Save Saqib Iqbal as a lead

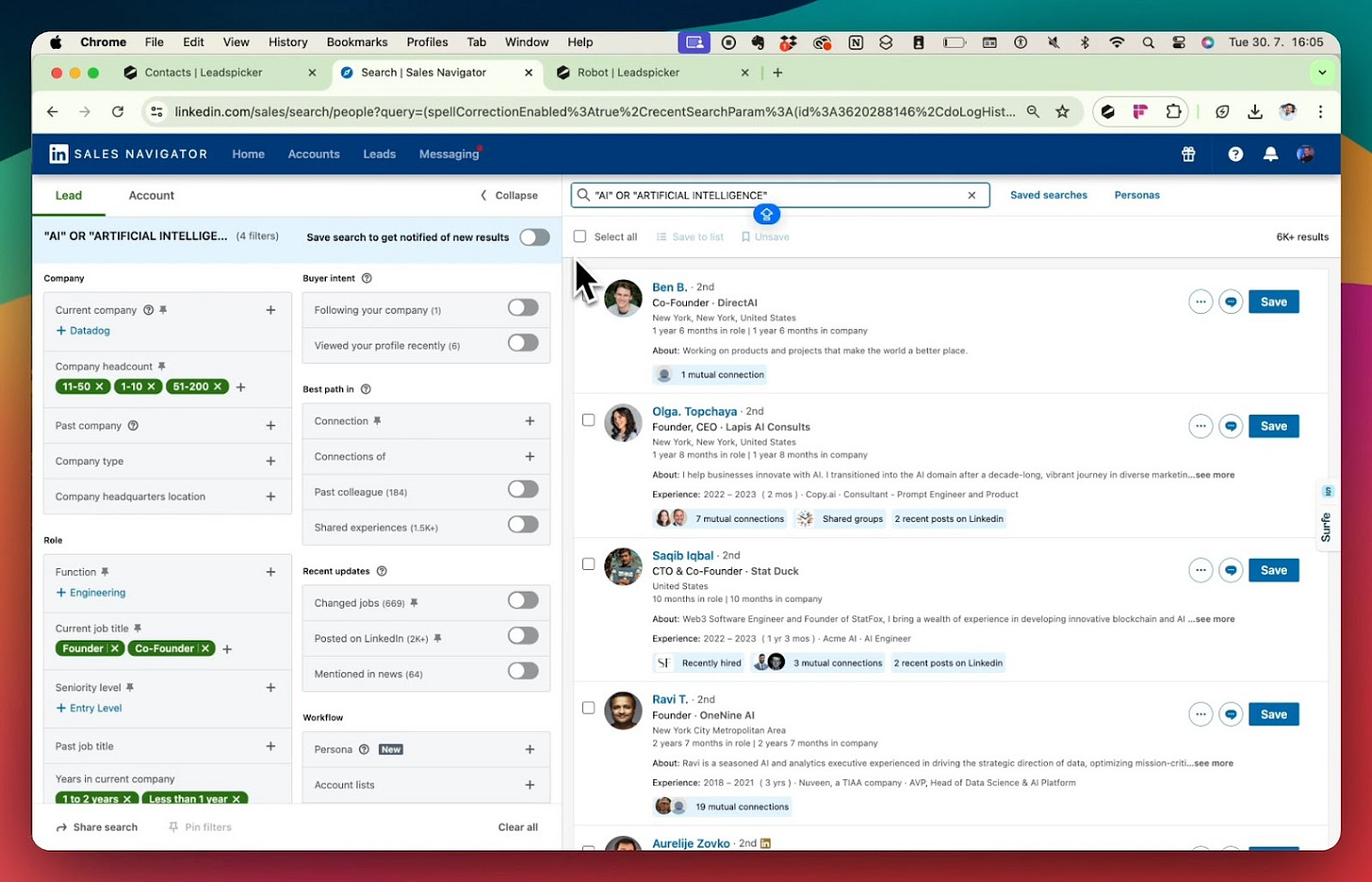tap(1273, 570)
